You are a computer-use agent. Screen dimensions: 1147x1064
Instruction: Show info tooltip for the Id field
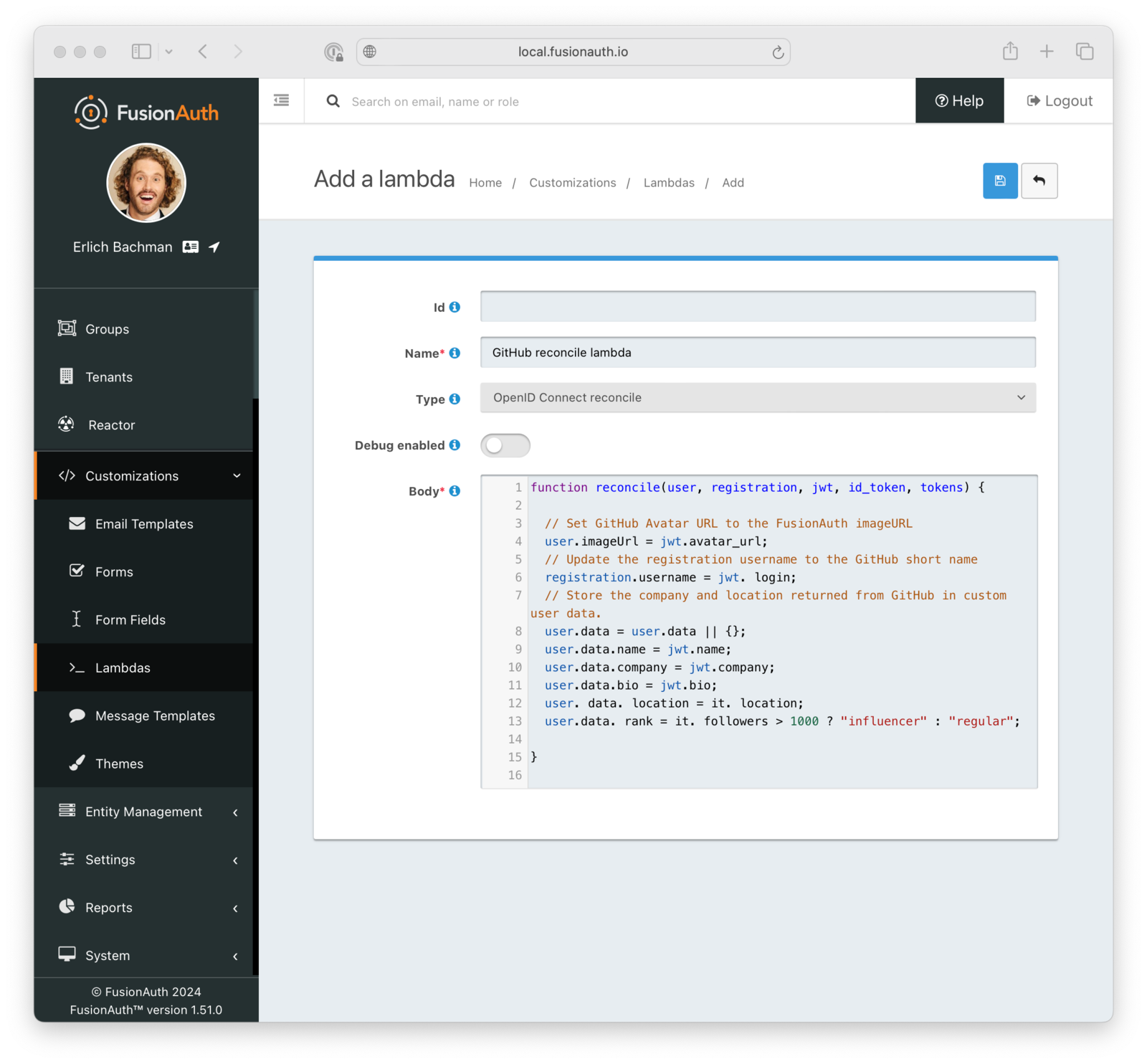[454, 307]
